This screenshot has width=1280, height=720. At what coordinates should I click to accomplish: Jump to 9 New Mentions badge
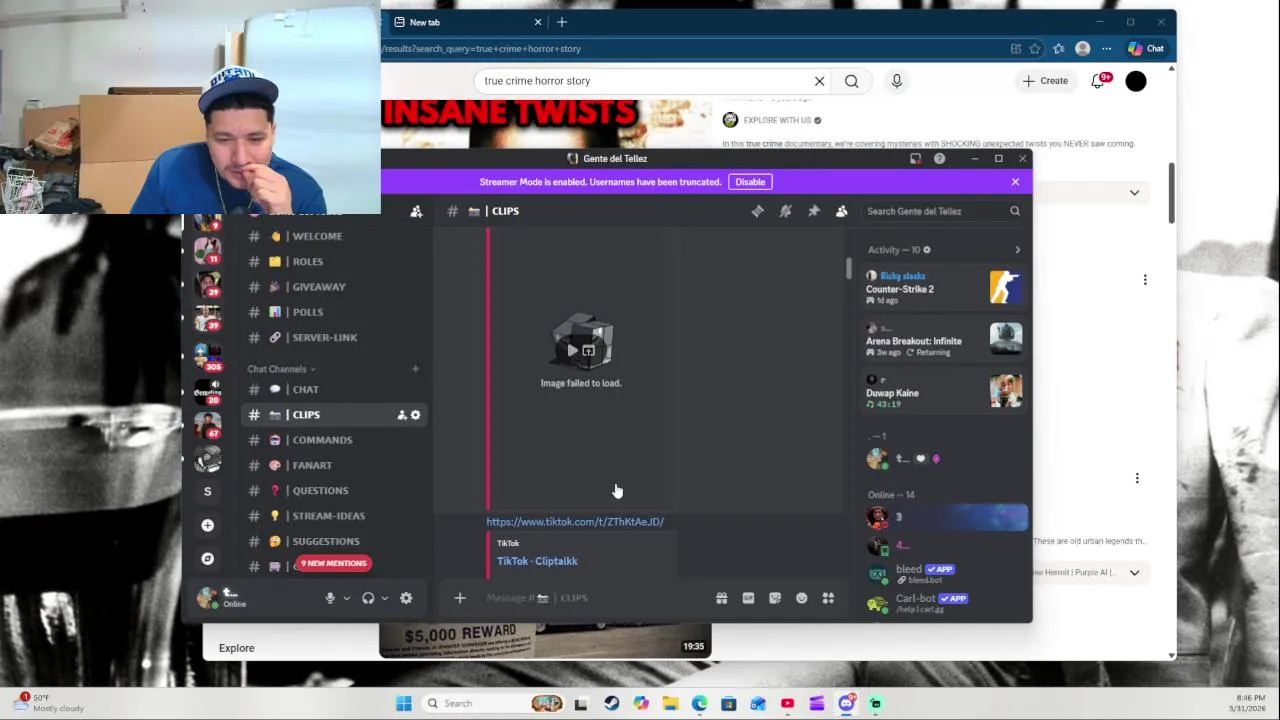[334, 563]
